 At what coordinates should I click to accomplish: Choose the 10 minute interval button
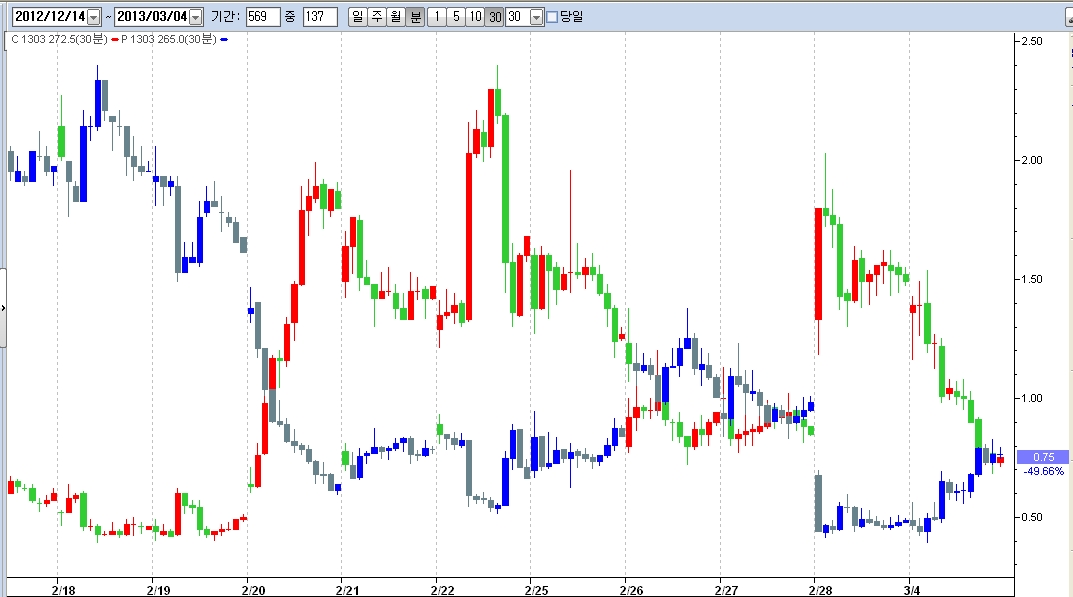pos(475,17)
